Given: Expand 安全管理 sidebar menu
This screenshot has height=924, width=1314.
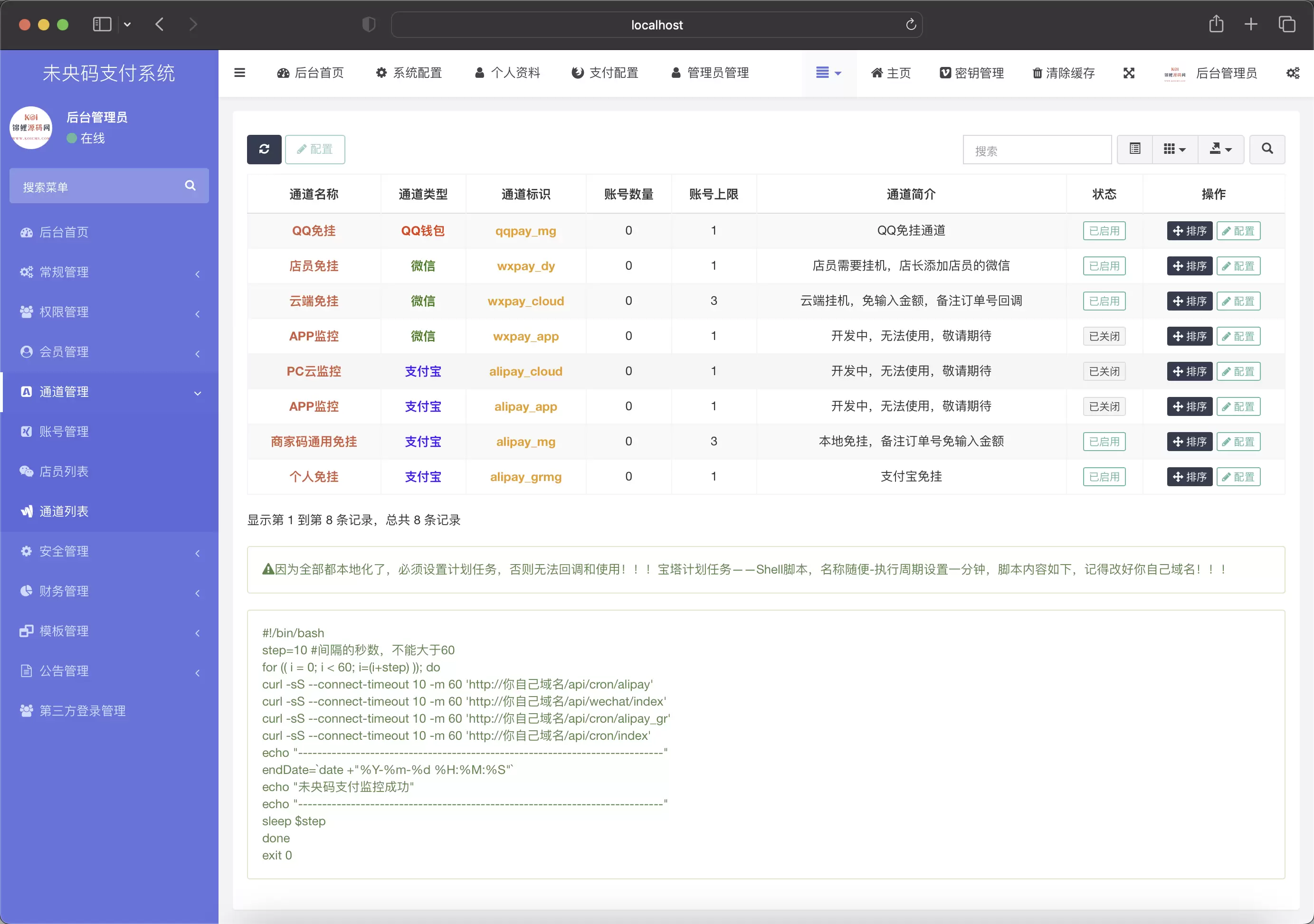Looking at the screenshot, I should [x=109, y=552].
